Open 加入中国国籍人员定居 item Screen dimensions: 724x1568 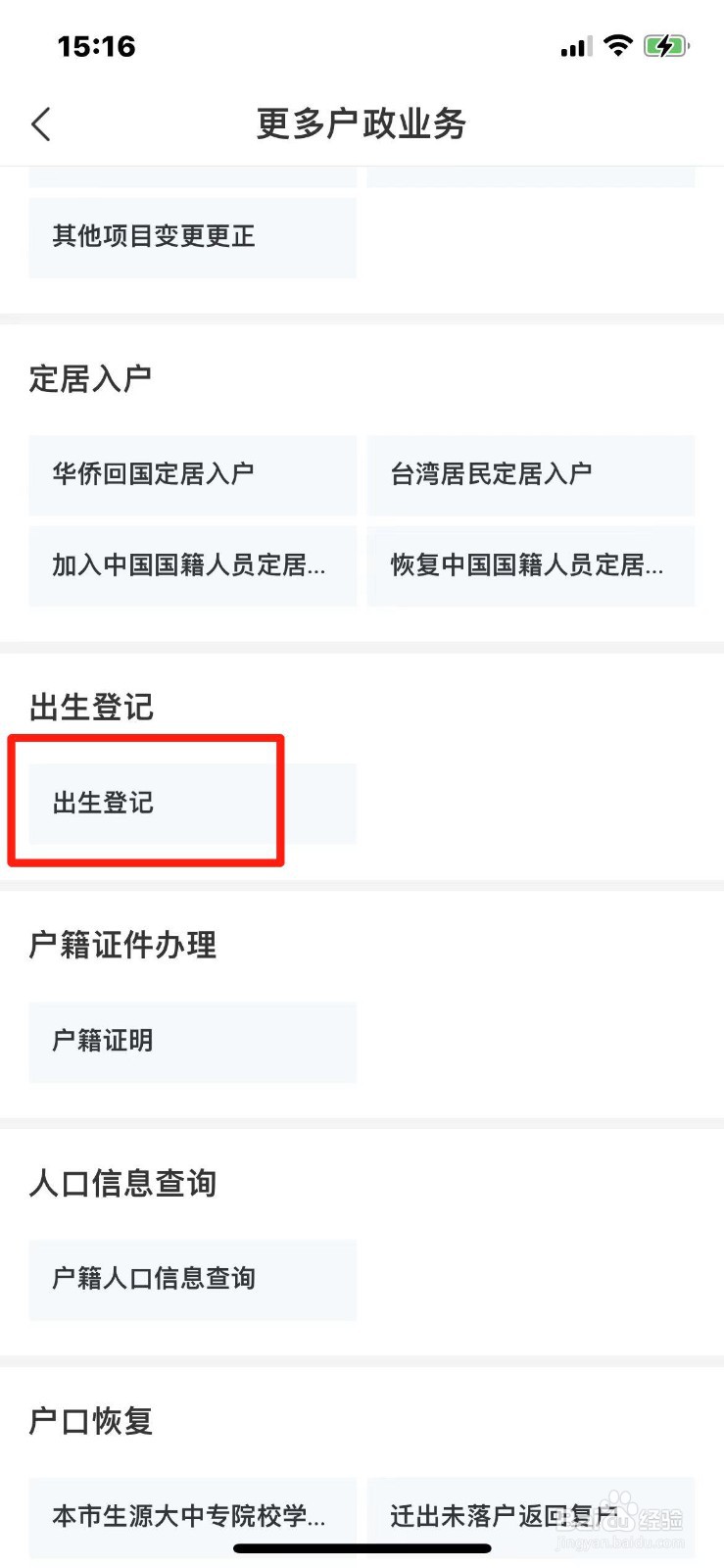[193, 565]
